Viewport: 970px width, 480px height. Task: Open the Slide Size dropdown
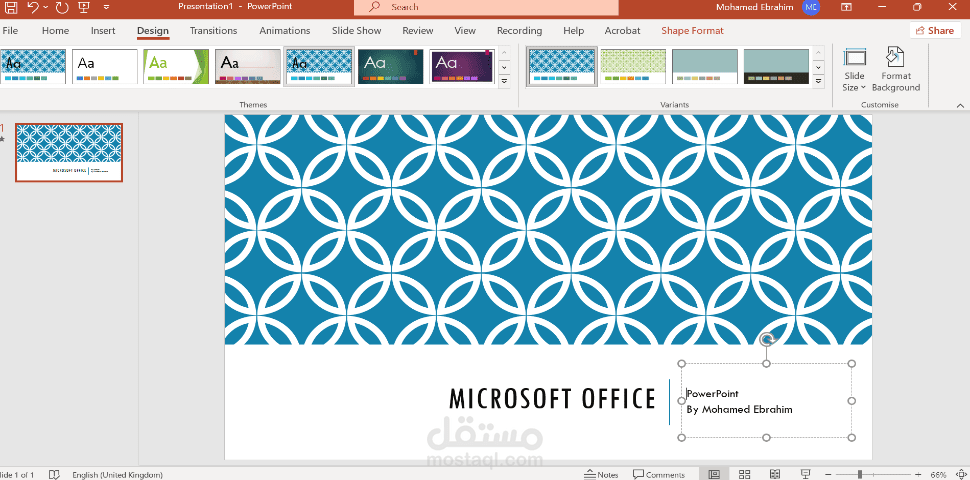(854, 69)
